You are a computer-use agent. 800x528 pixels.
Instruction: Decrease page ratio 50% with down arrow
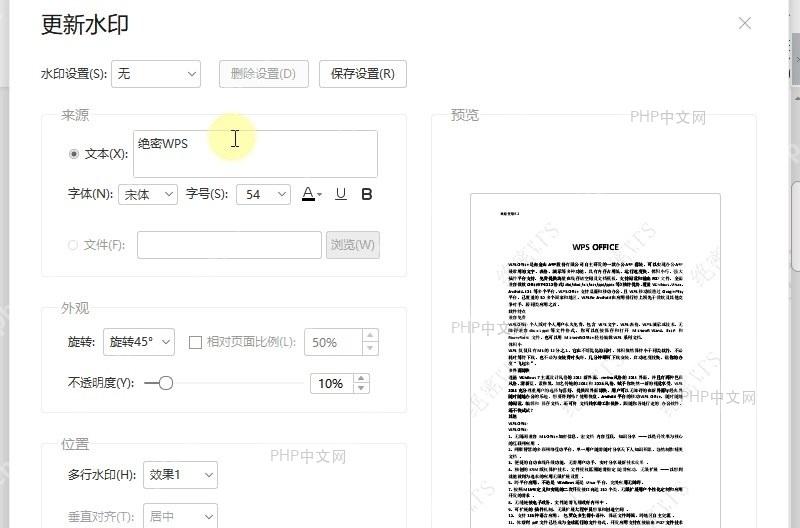[x=370, y=348]
